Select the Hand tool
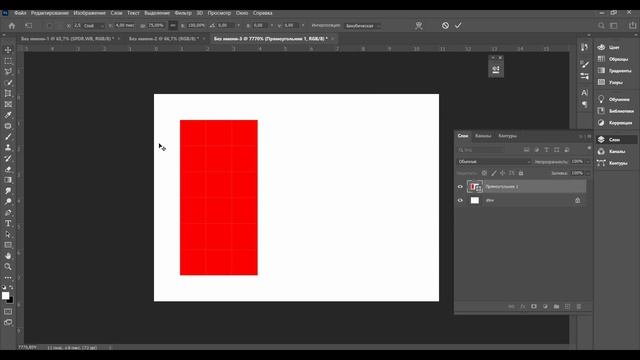The width and height of the screenshot is (640, 360). point(8,256)
